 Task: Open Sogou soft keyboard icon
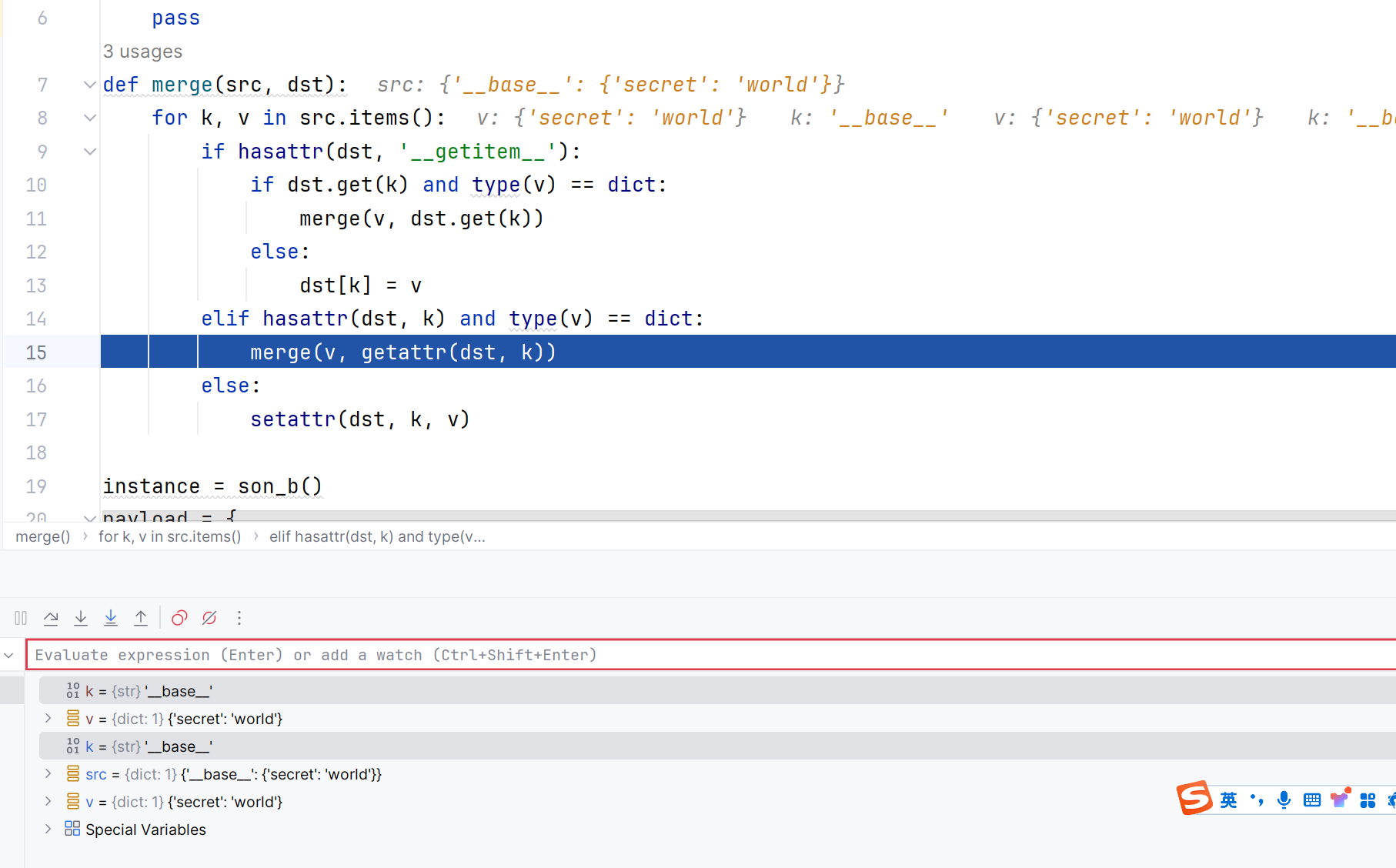coord(1312,800)
